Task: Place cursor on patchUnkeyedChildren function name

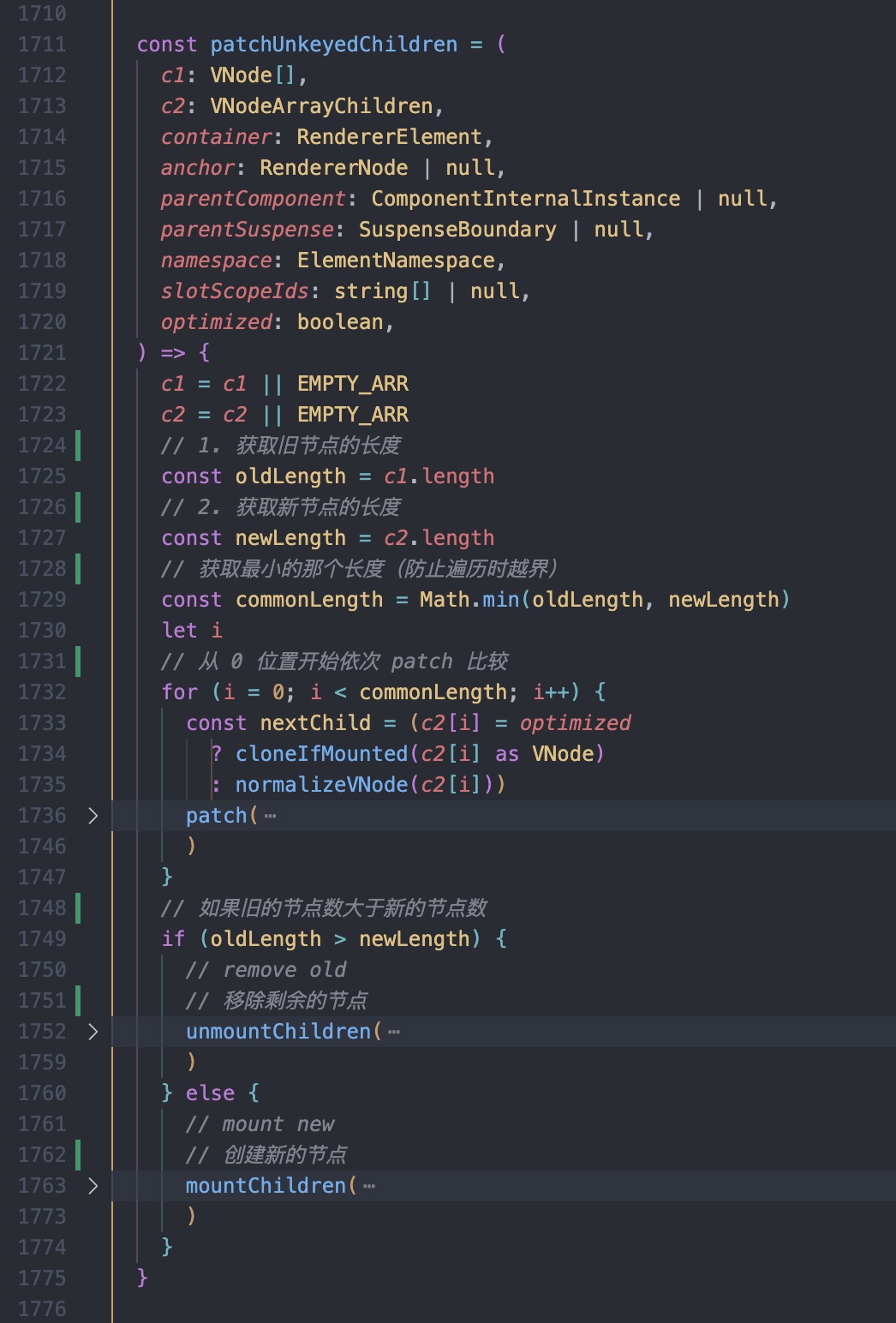Action: [333, 45]
